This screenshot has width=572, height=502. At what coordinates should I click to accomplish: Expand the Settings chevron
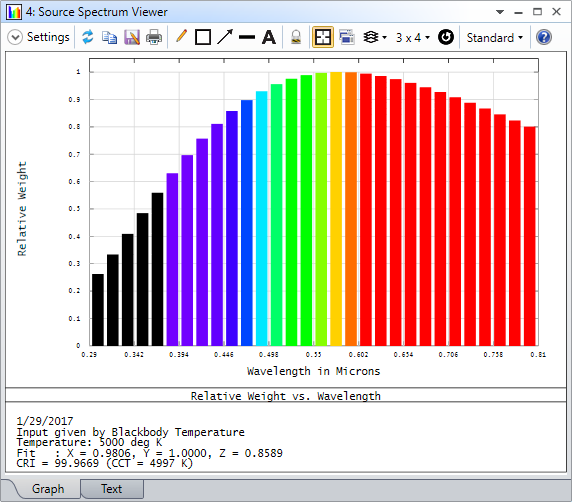pos(15,37)
